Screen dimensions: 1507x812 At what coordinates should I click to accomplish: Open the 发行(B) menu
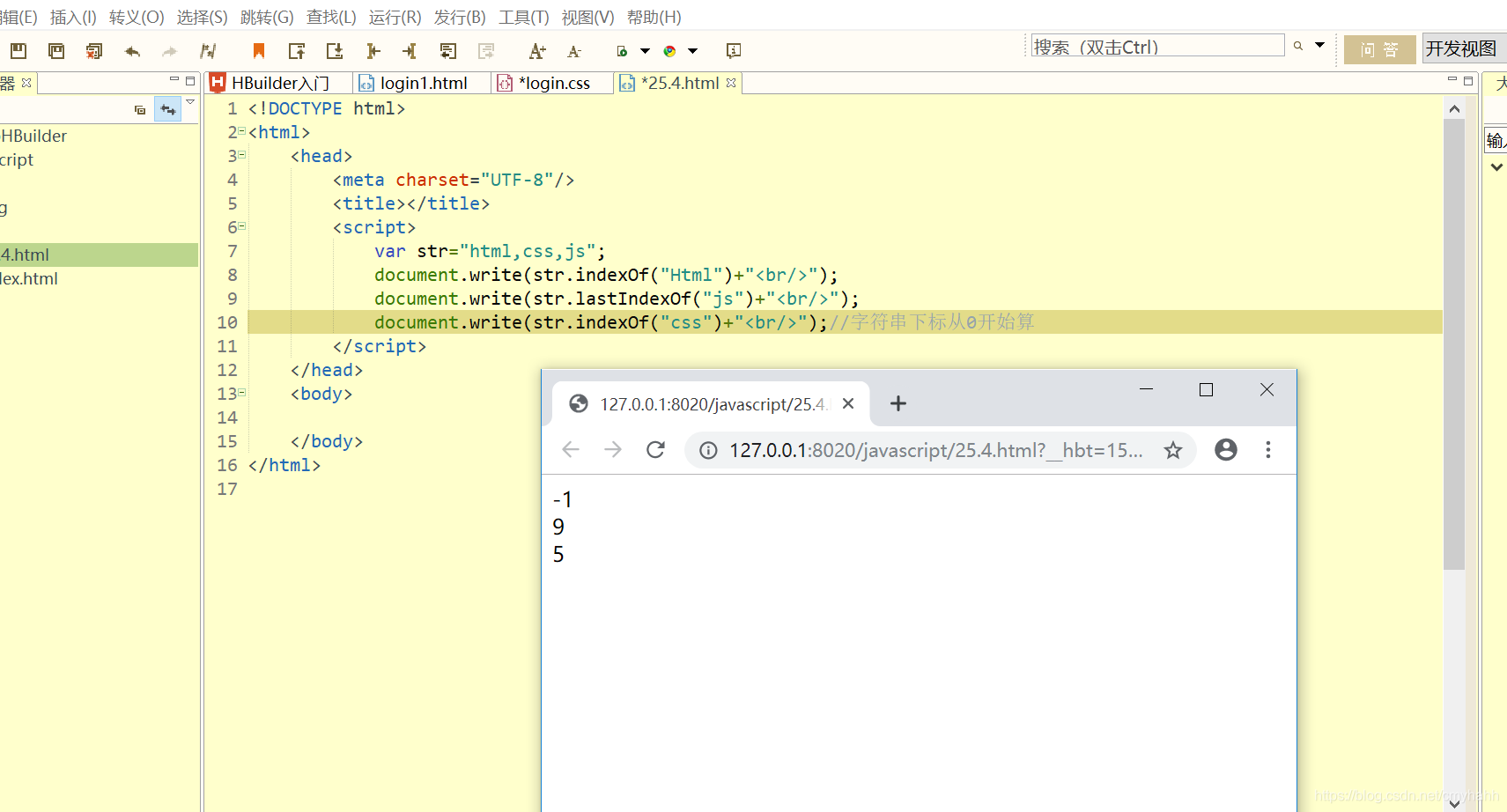point(460,17)
